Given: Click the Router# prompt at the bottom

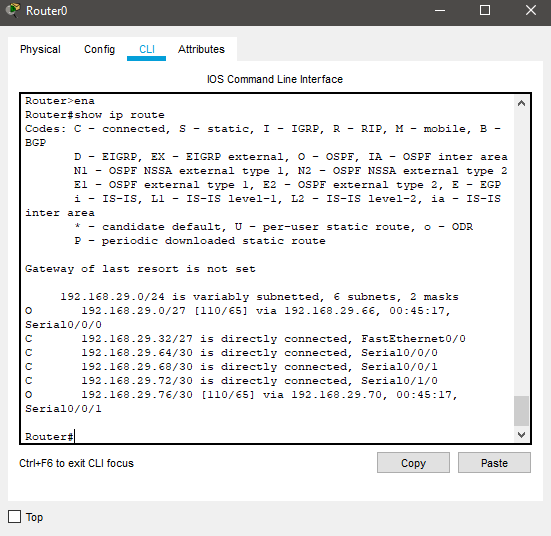Looking at the screenshot, I should tap(49, 437).
